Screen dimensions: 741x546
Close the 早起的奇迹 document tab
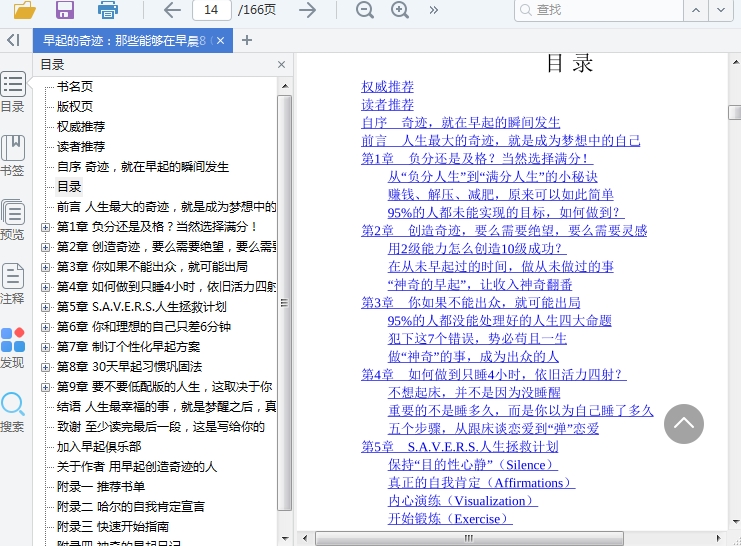click(x=220, y=41)
